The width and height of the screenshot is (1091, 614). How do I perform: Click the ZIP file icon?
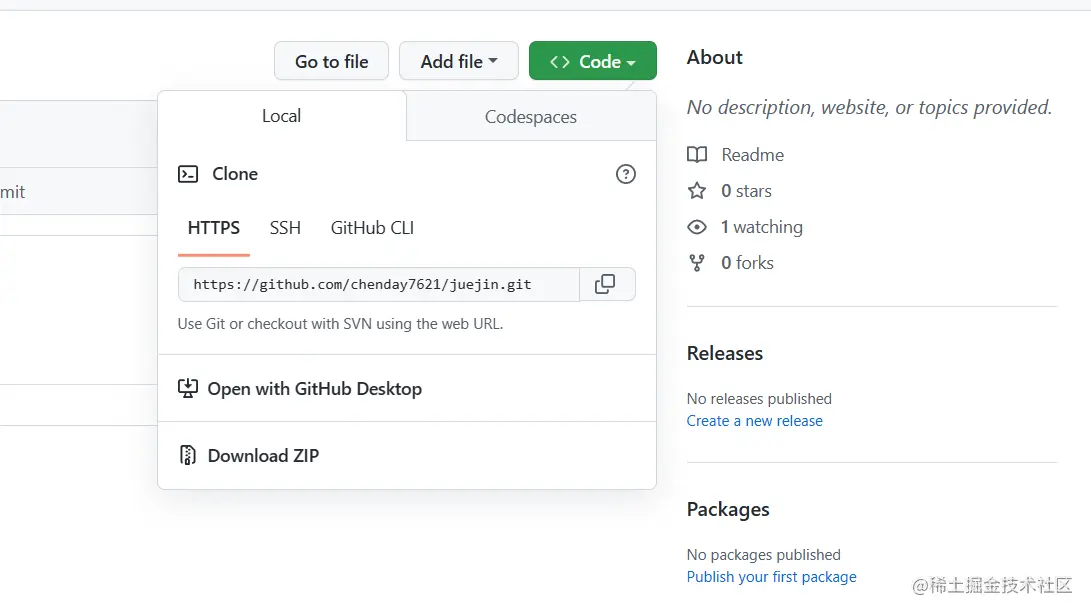[188, 455]
